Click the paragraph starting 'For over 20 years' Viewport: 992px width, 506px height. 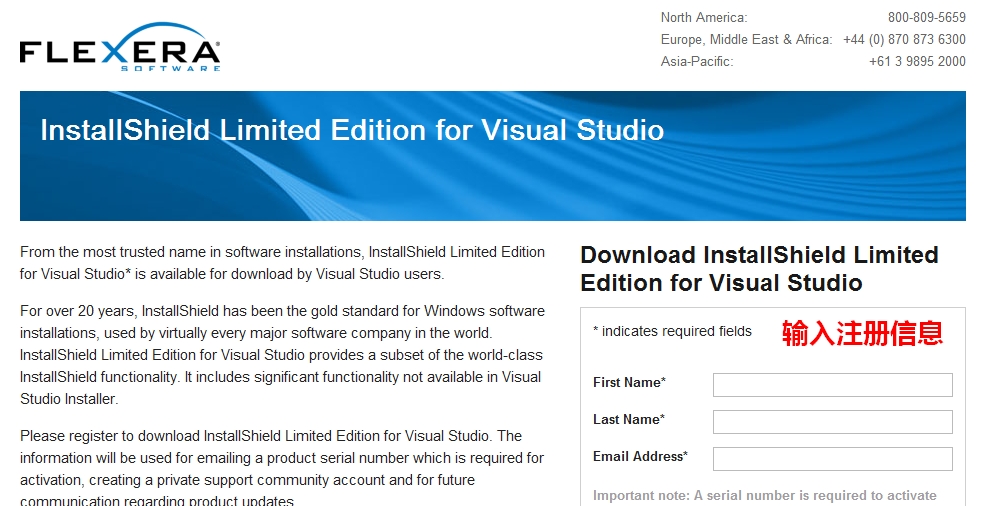coord(282,355)
